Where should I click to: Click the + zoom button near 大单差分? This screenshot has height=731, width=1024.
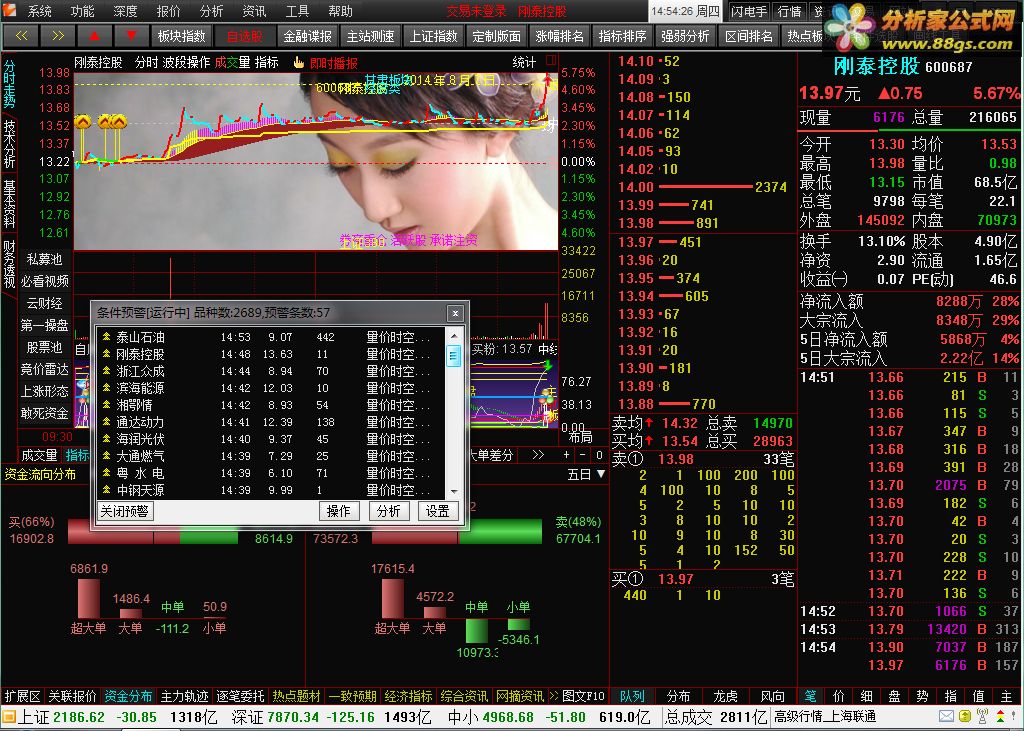566,455
